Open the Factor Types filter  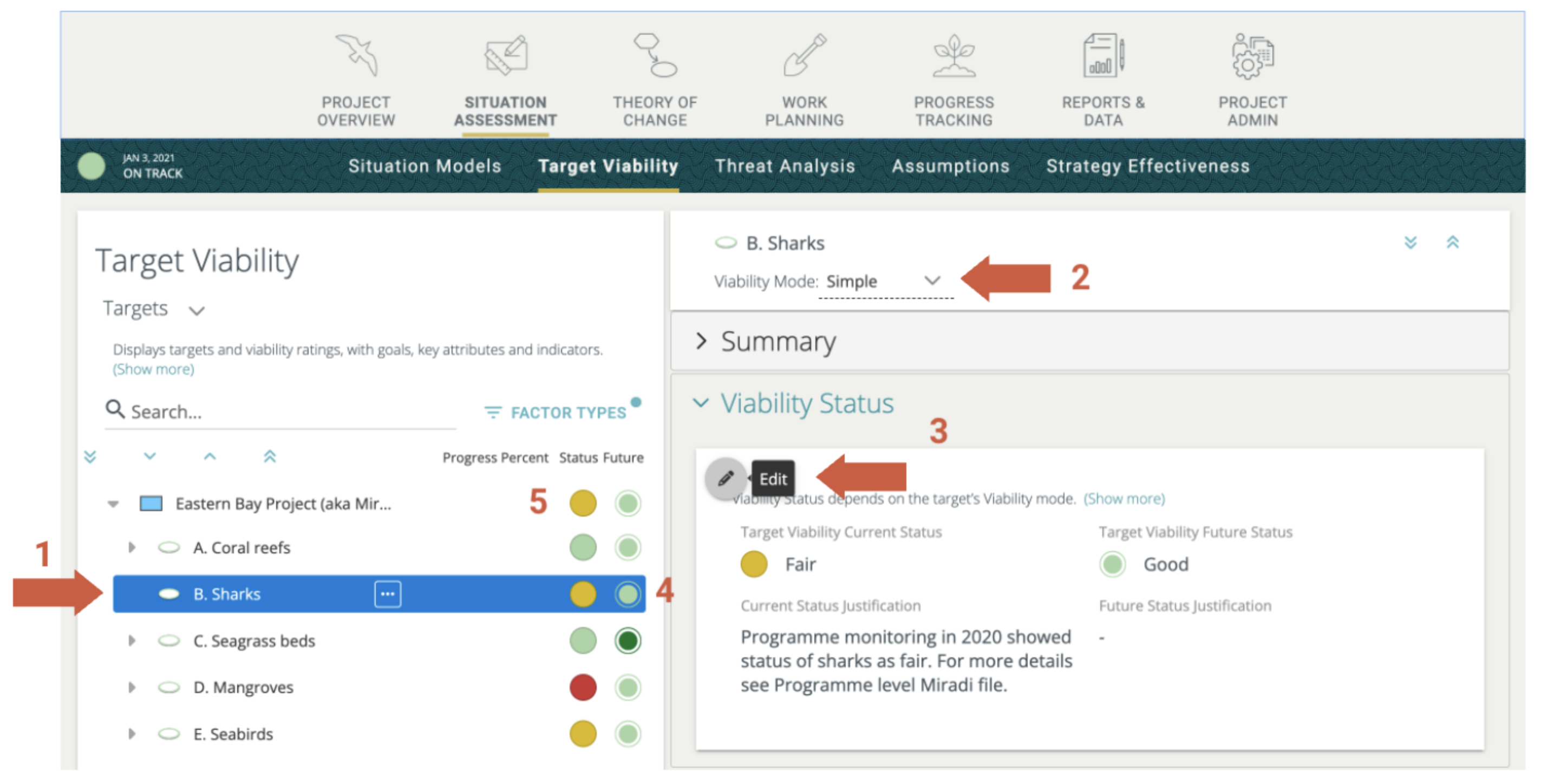(561, 412)
